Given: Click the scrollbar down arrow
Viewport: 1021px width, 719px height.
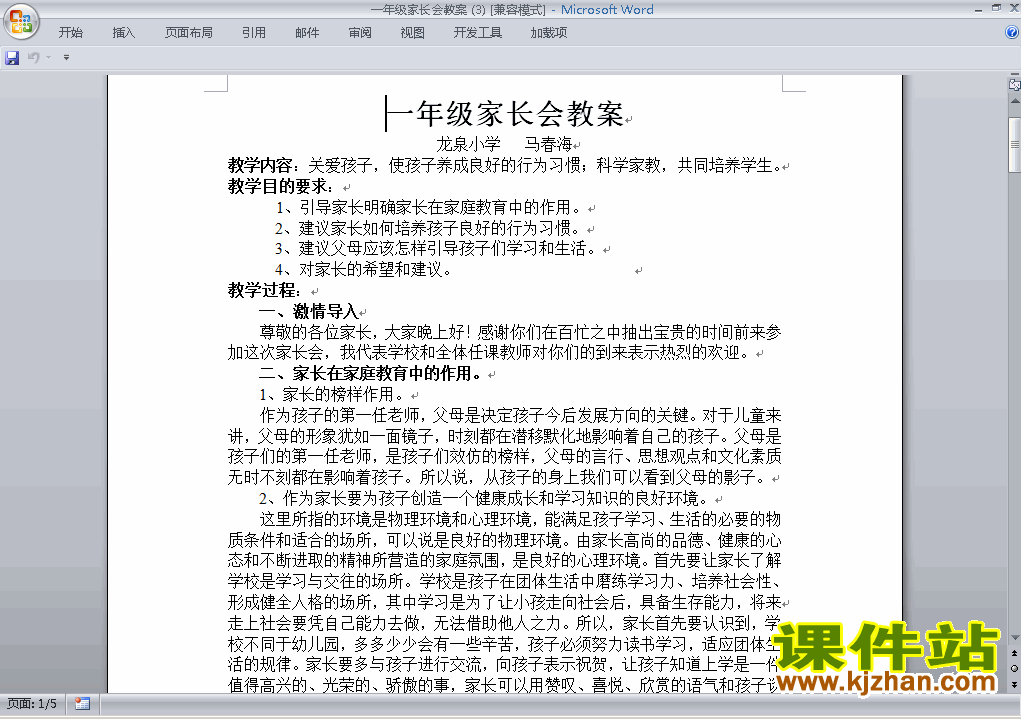Looking at the screenshot, I should click(1014, 638).
